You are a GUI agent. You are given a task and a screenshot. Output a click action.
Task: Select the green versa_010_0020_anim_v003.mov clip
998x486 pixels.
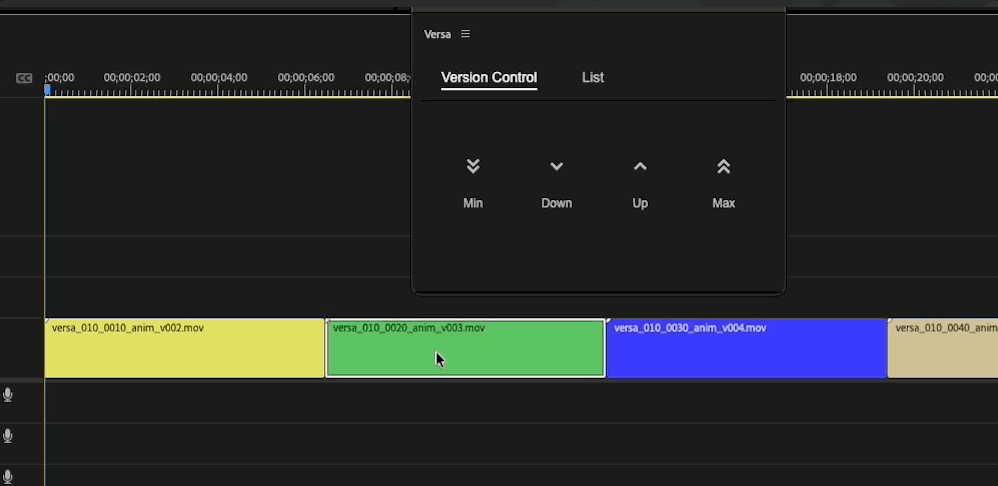[465, 348]
